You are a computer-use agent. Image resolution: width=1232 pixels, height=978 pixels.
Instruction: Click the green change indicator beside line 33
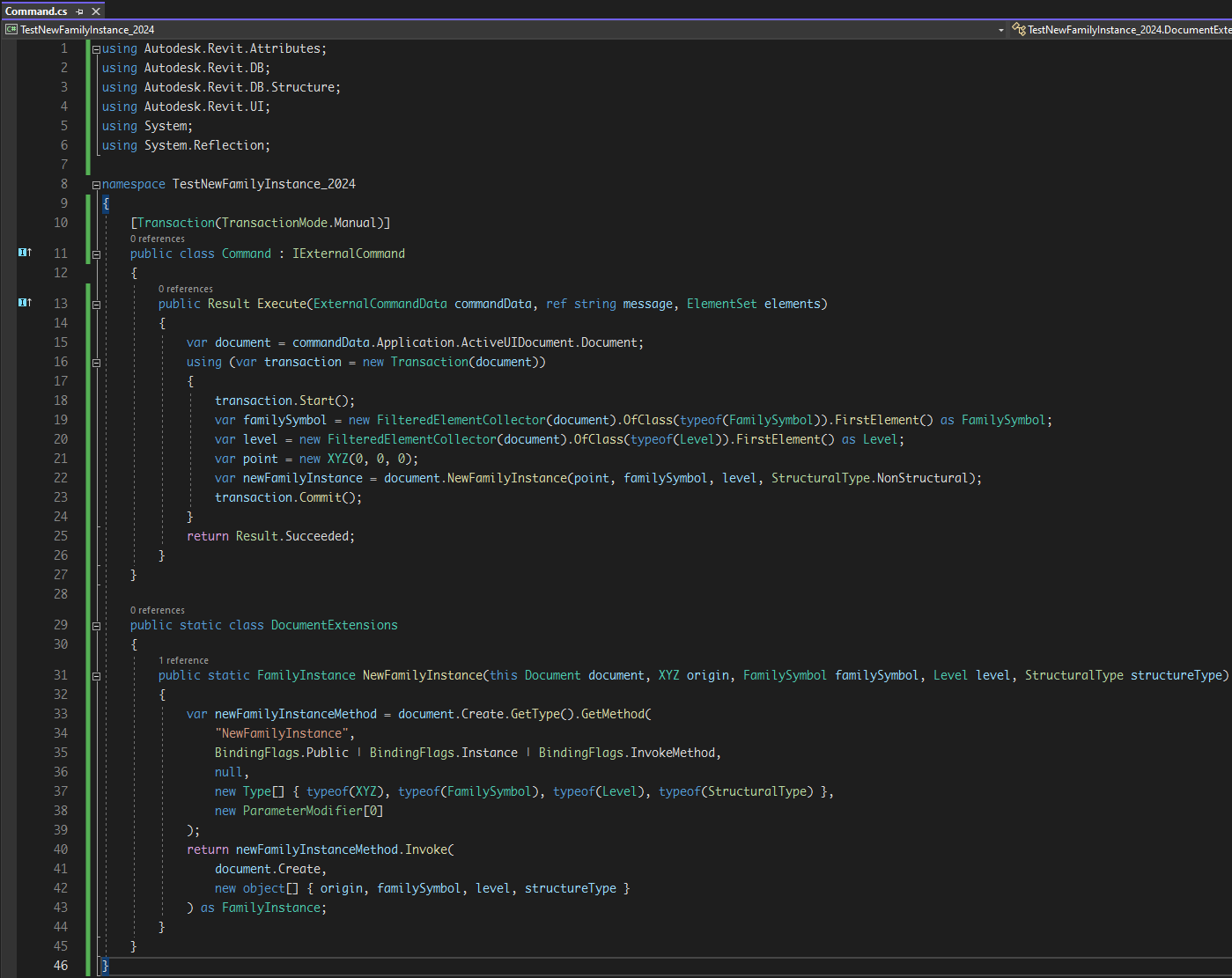point(86,713)
